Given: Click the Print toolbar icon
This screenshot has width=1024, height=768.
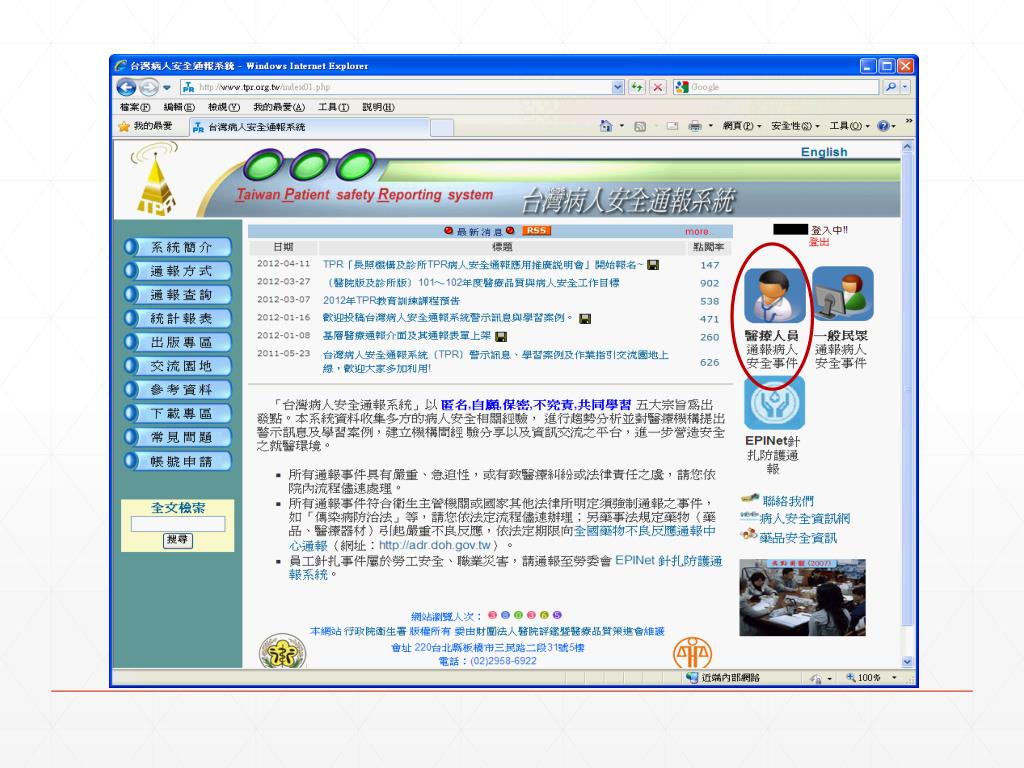Looking at the screenshot, I should click(x=695, y=127).
